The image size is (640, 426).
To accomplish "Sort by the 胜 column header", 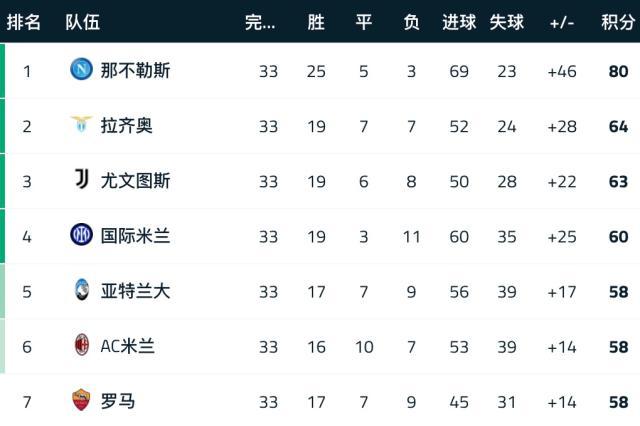I will (x=316, y=22).
